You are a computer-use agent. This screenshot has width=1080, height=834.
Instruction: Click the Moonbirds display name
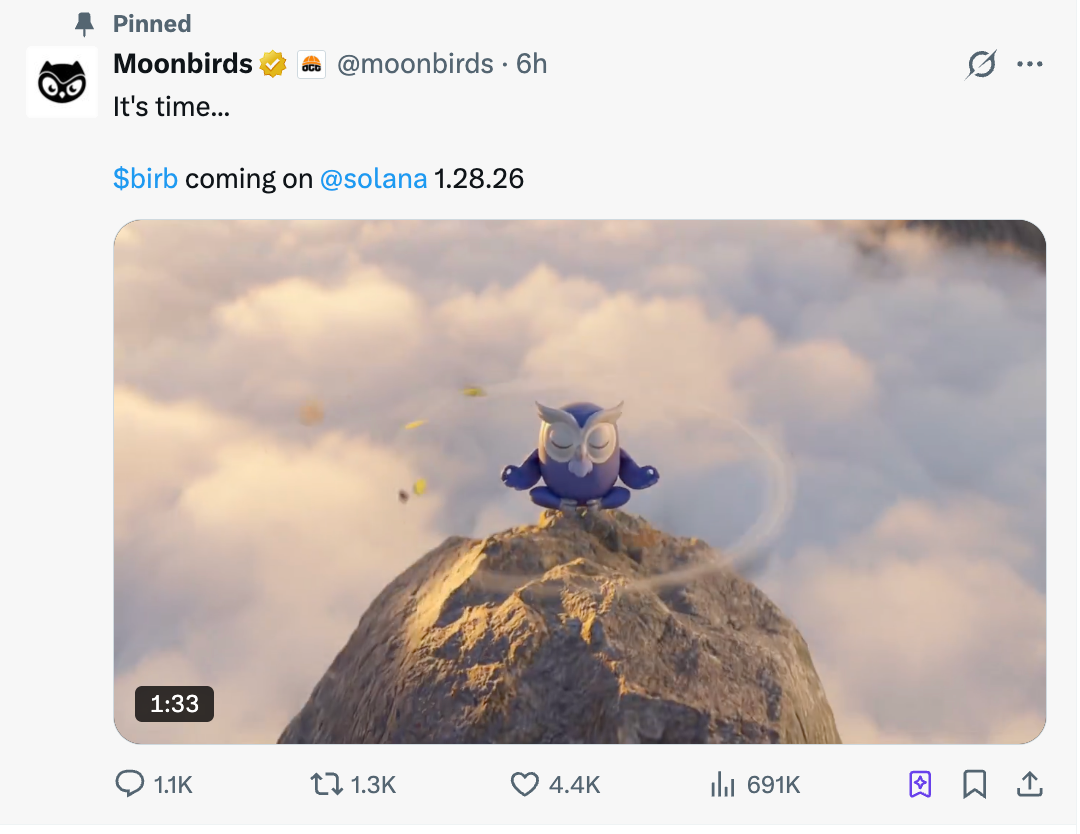pyautogui.click(x=183, y=65)
